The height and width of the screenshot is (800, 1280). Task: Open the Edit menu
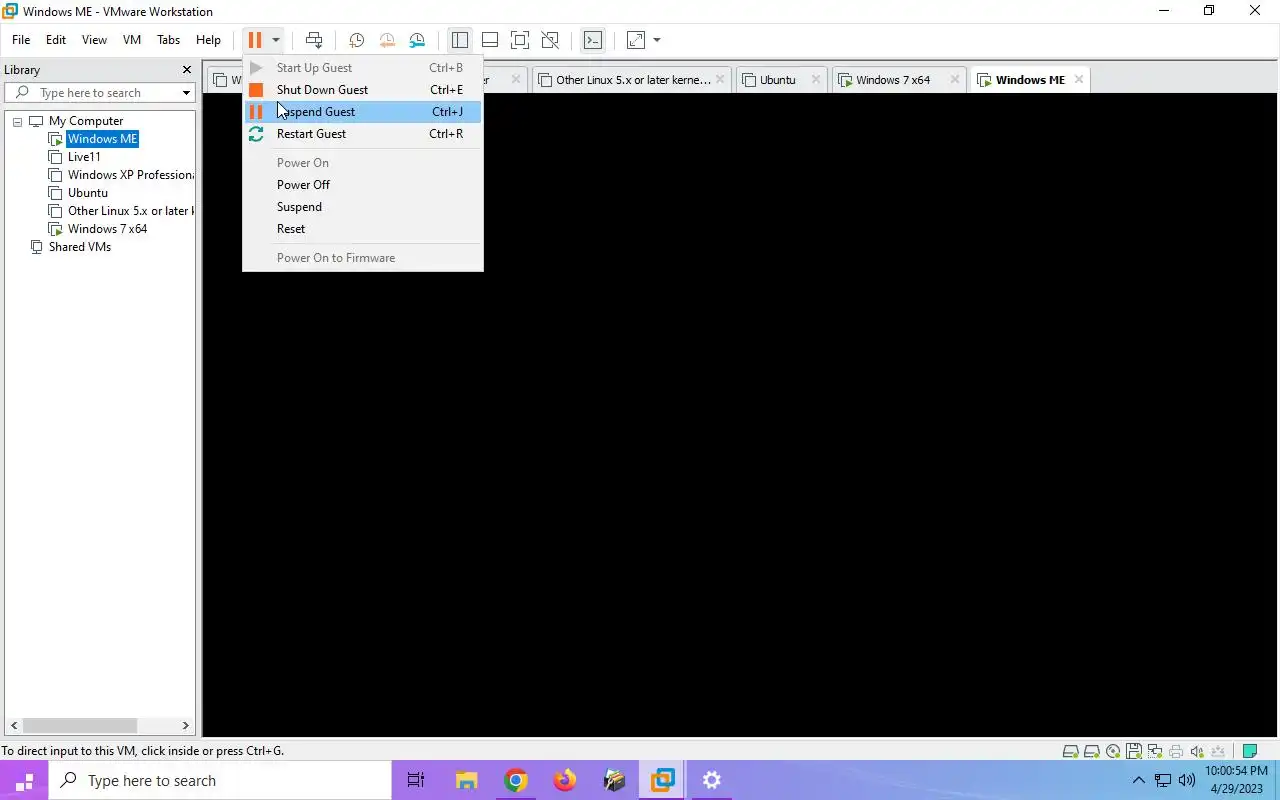56,40
